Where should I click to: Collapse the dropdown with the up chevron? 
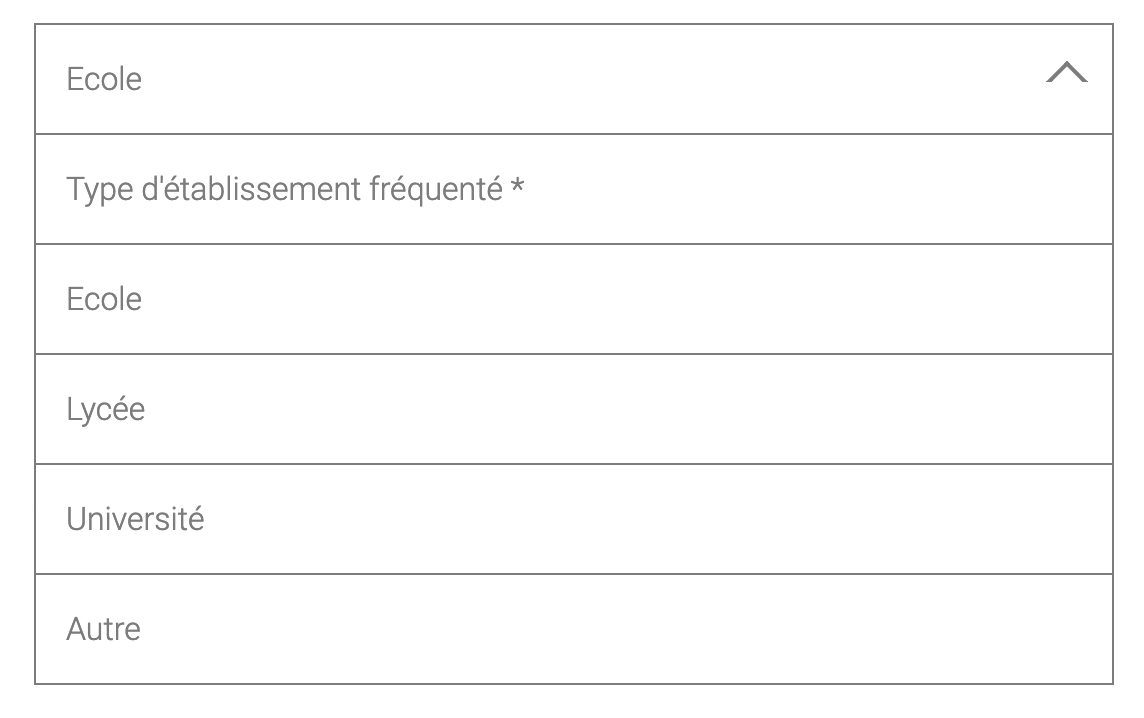(1066, 73)
